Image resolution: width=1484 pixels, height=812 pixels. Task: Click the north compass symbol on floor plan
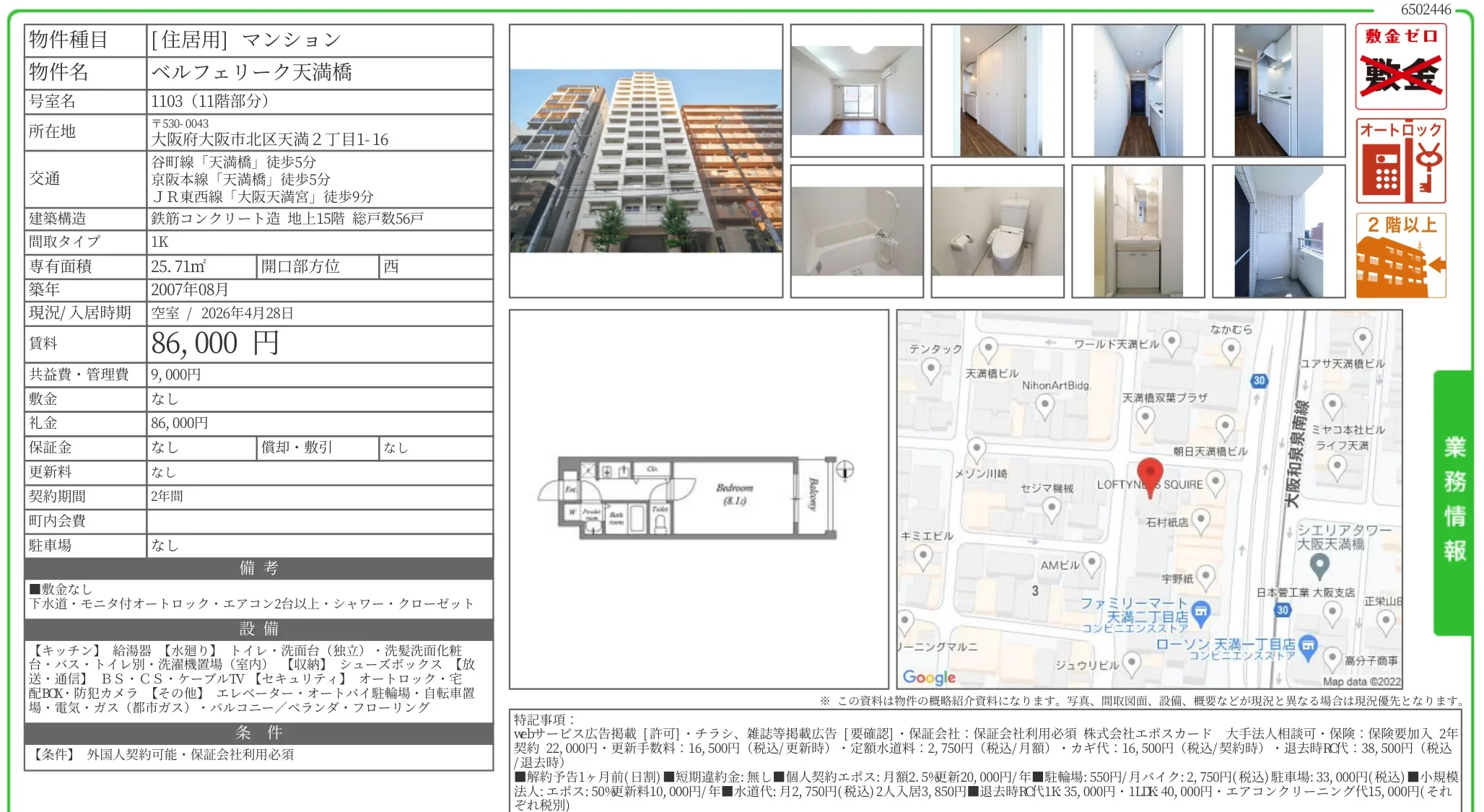(844, 470)
